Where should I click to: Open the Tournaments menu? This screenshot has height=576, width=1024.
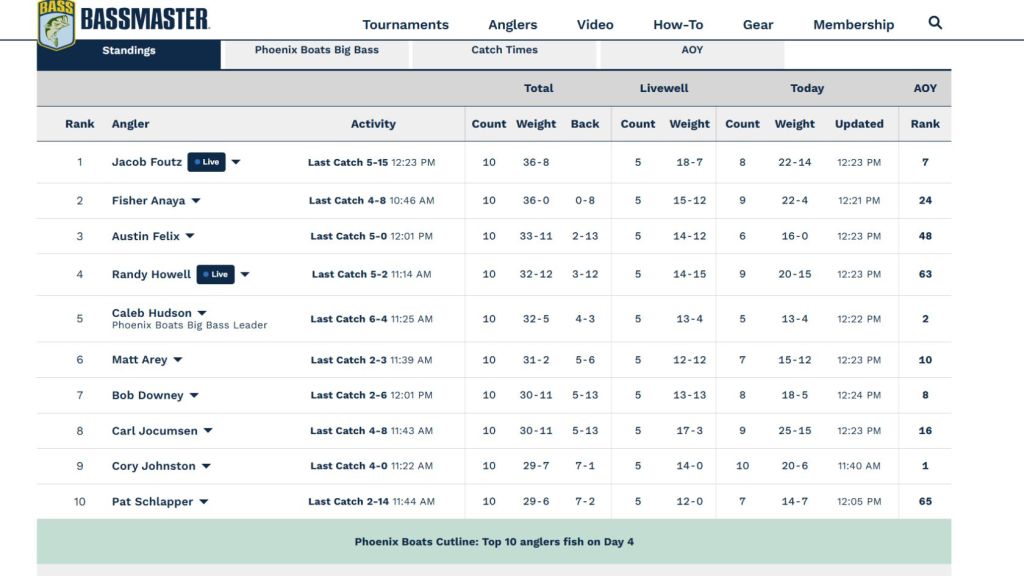coord(405,25)
